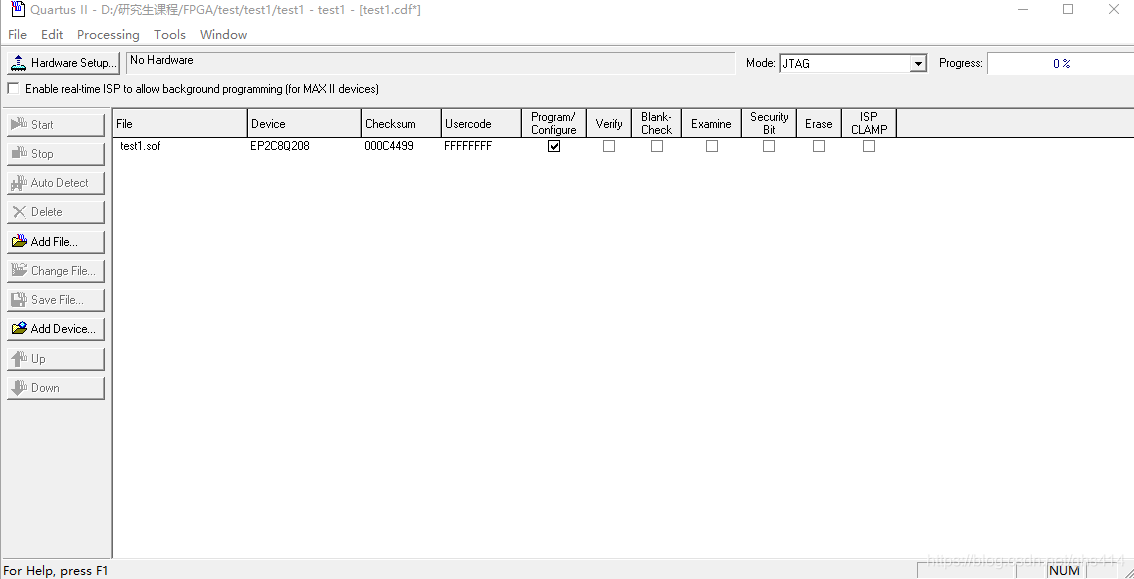
Task: Click the Checksum column header
Action: coord(401,124)
